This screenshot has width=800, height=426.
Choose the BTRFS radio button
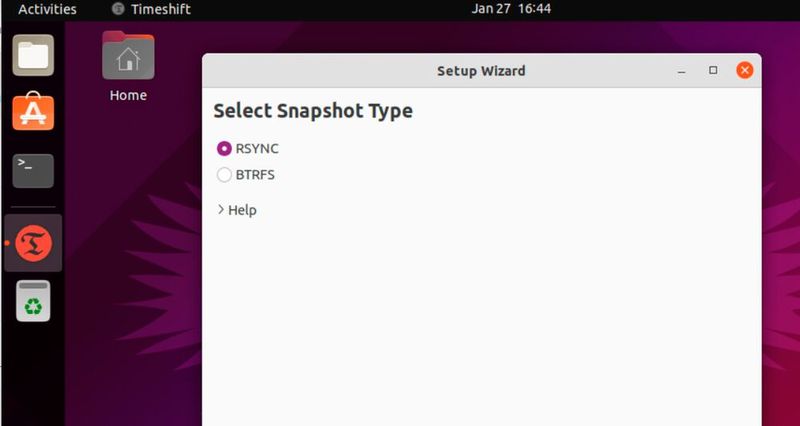click(x=224, y=174)
